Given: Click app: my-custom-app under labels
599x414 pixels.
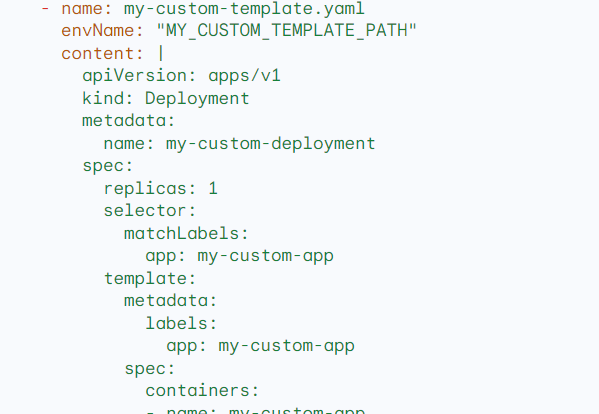Looking at the screenshot, I should [x=261, y=346].
